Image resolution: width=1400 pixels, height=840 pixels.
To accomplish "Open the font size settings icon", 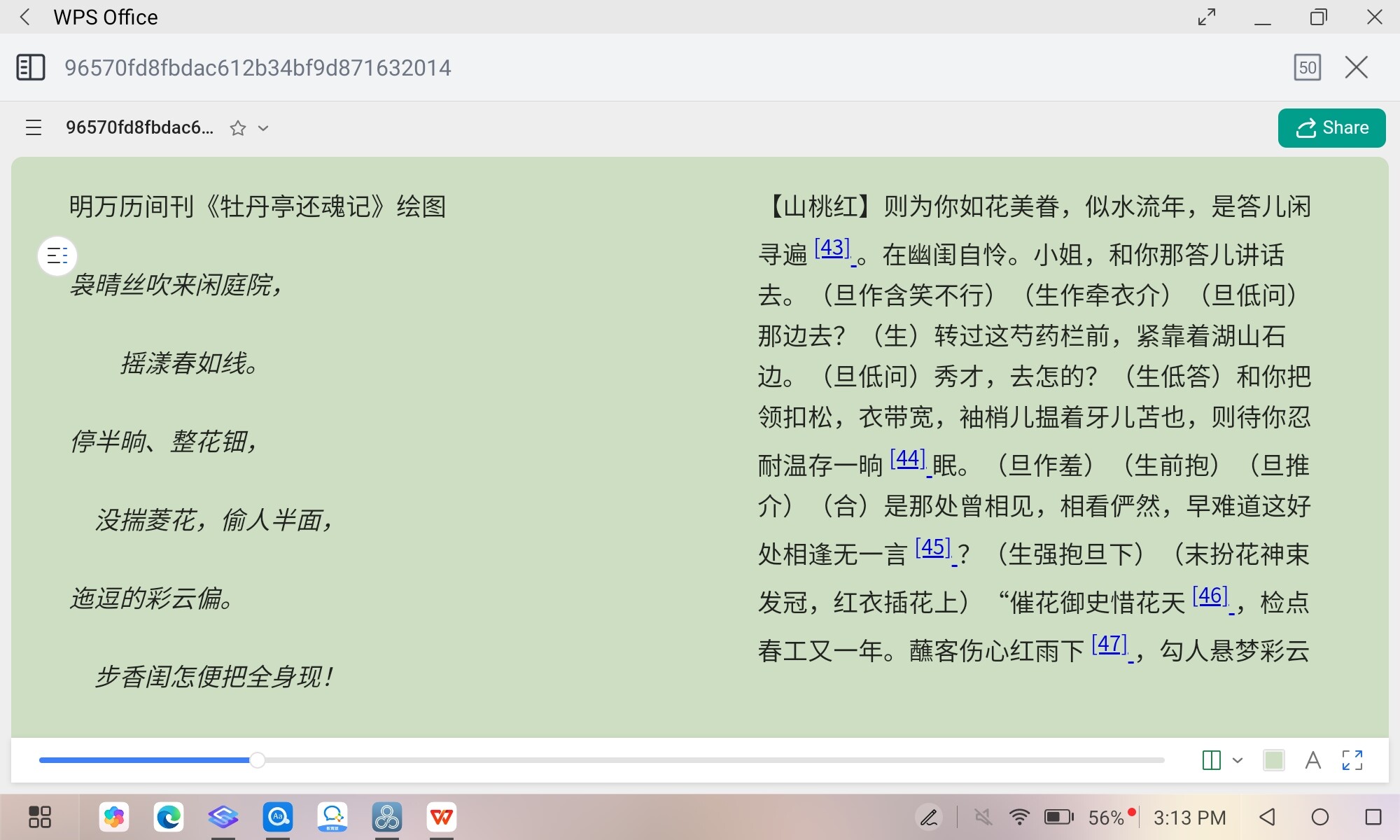I will (x=1313, y=760).
